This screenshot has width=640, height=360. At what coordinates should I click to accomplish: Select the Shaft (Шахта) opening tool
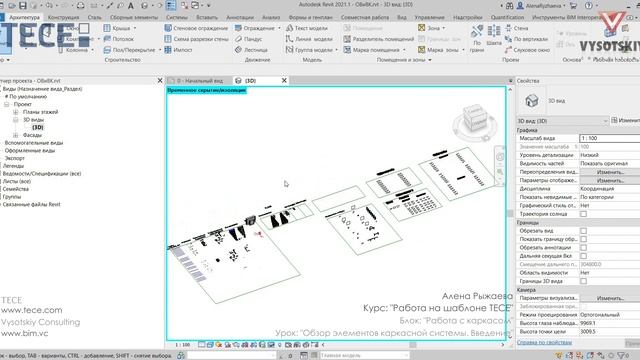click(x=494, y=36)
